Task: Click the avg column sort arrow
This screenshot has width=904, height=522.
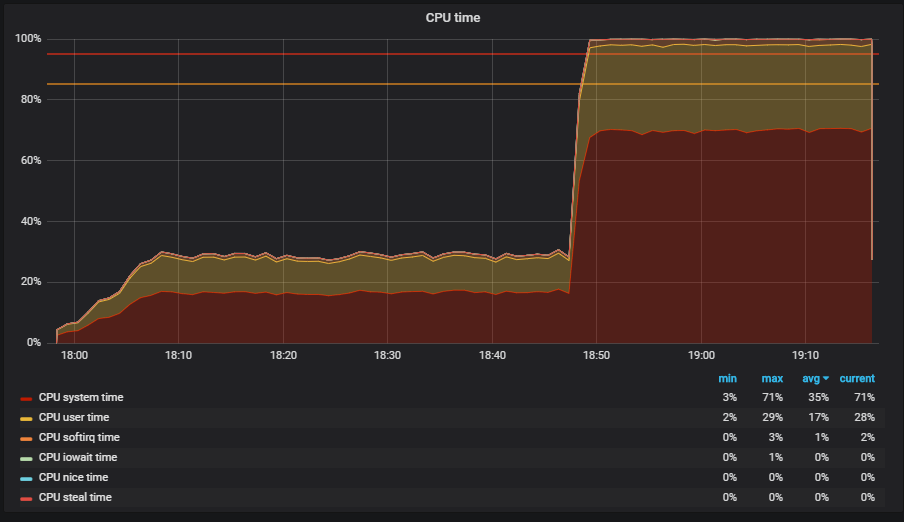Action: tap(826, 378)
